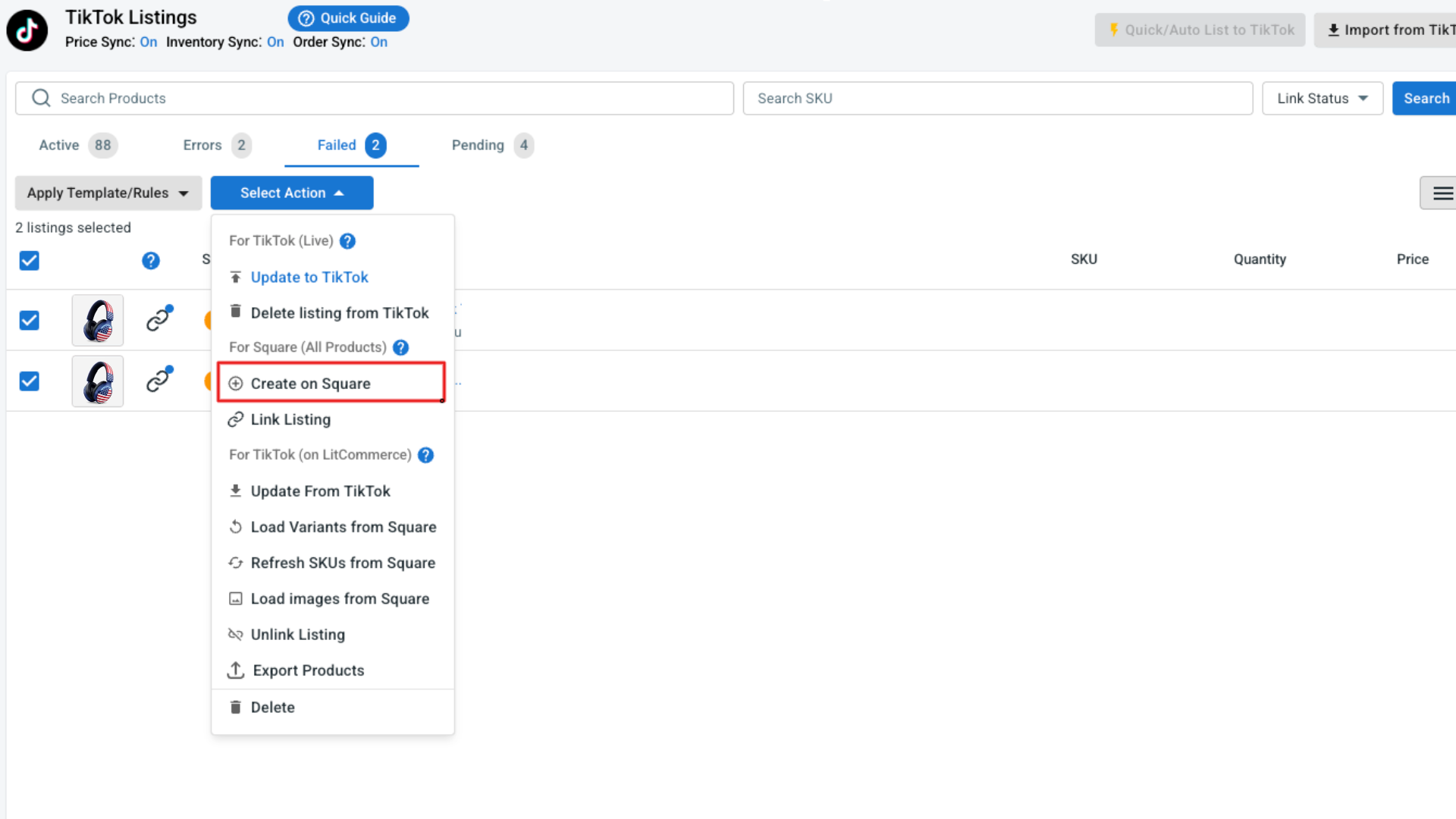Click the Inventory Sync On link
This screenshot has width=1456, height=819.
click(x=275, y=42)
